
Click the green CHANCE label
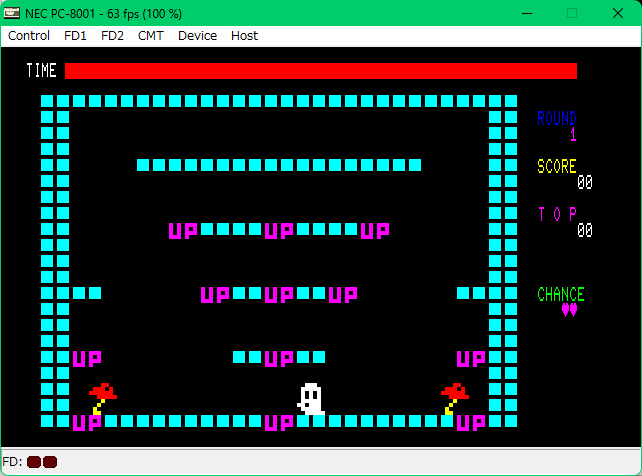(x=560, y=294)
